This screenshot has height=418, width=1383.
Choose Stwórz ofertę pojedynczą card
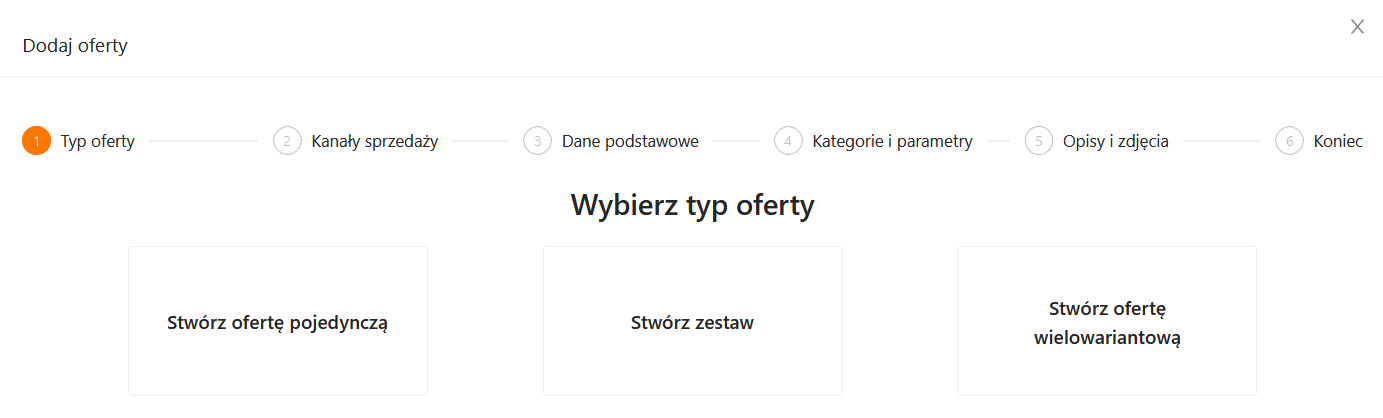[278, 322]
